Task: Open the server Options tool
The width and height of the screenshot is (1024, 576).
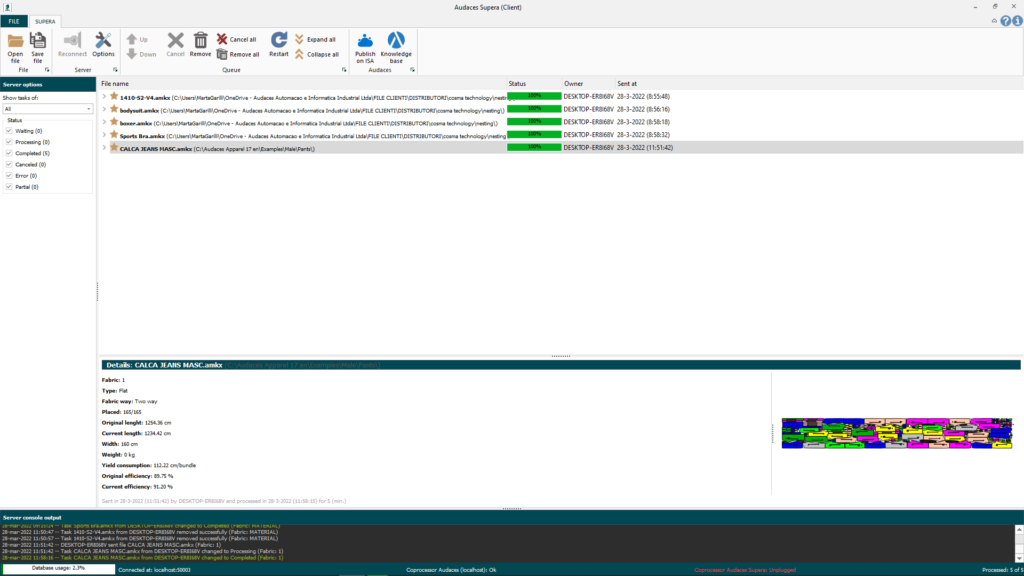Action: tap(103, 45)
